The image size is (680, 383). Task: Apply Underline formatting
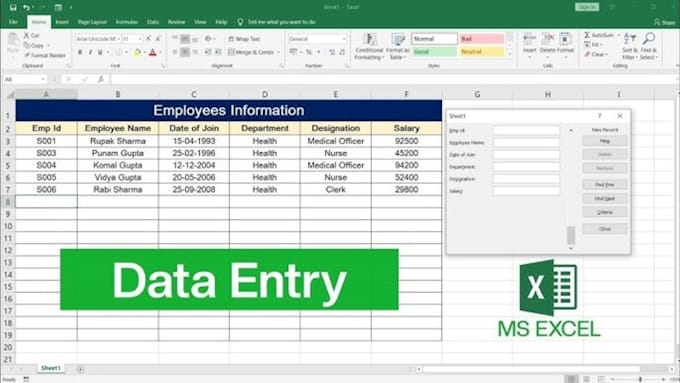[100, 52]
